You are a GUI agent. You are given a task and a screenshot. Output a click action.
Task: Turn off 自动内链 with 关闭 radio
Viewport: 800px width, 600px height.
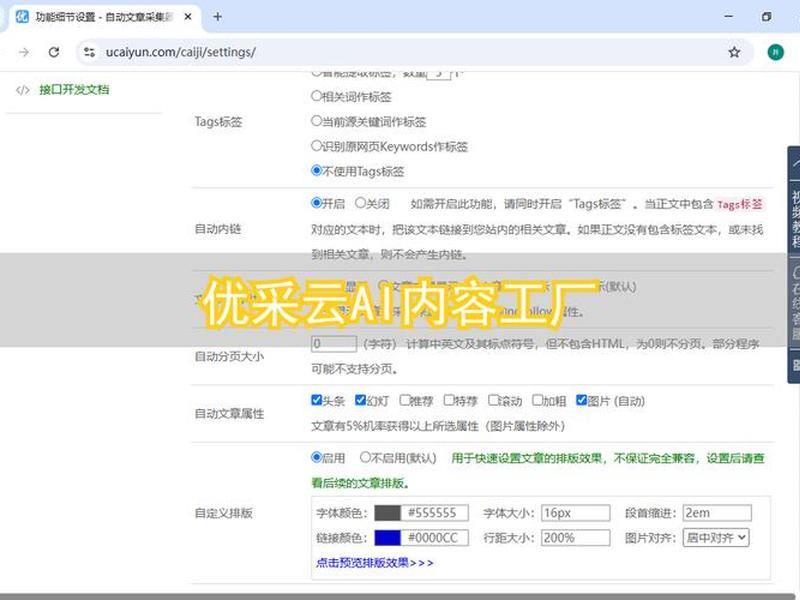[360, 203]
